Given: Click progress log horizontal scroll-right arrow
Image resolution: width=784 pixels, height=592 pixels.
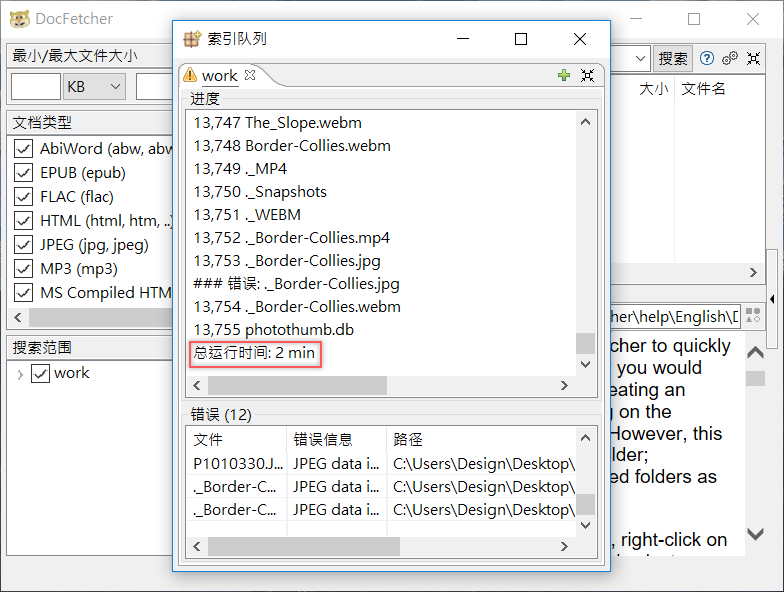Looking at the screenshot, I should [x=564, y=385].
